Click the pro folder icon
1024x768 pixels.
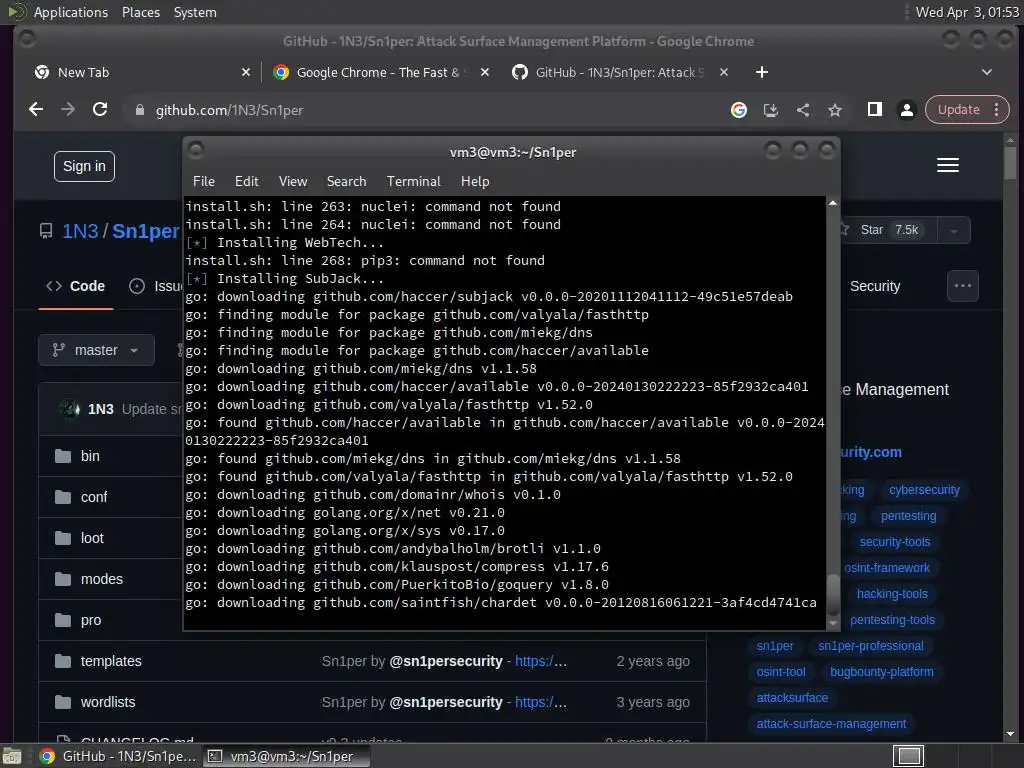[63, 620]
